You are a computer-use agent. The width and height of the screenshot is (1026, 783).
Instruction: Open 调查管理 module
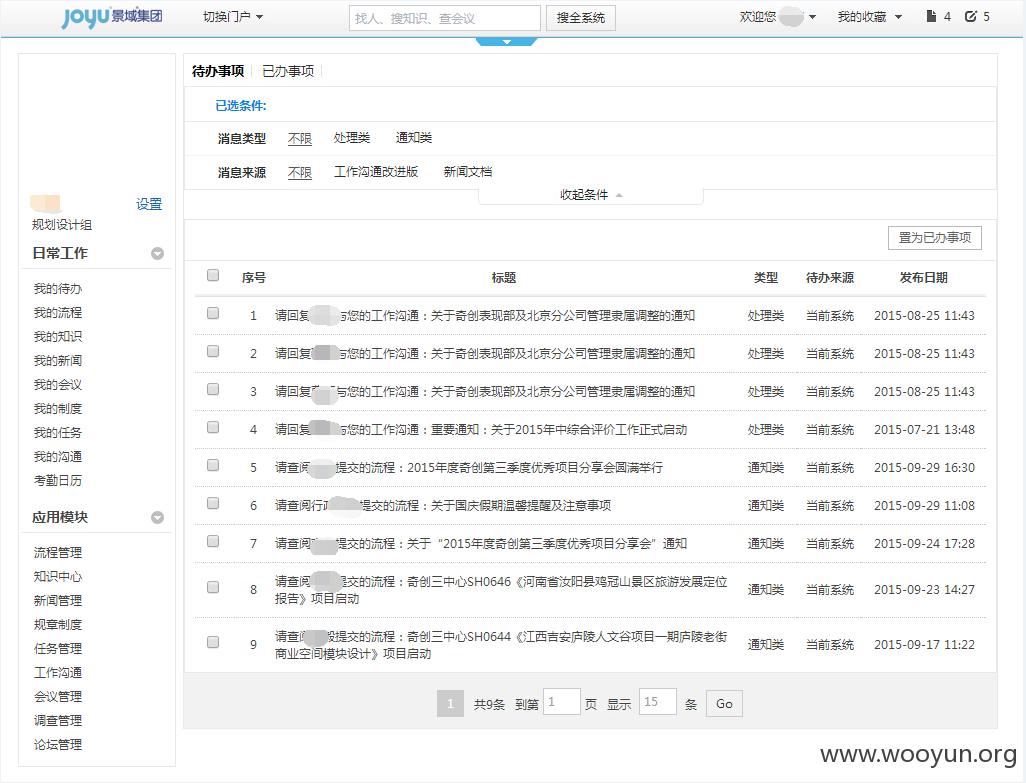tap(58, 720)
